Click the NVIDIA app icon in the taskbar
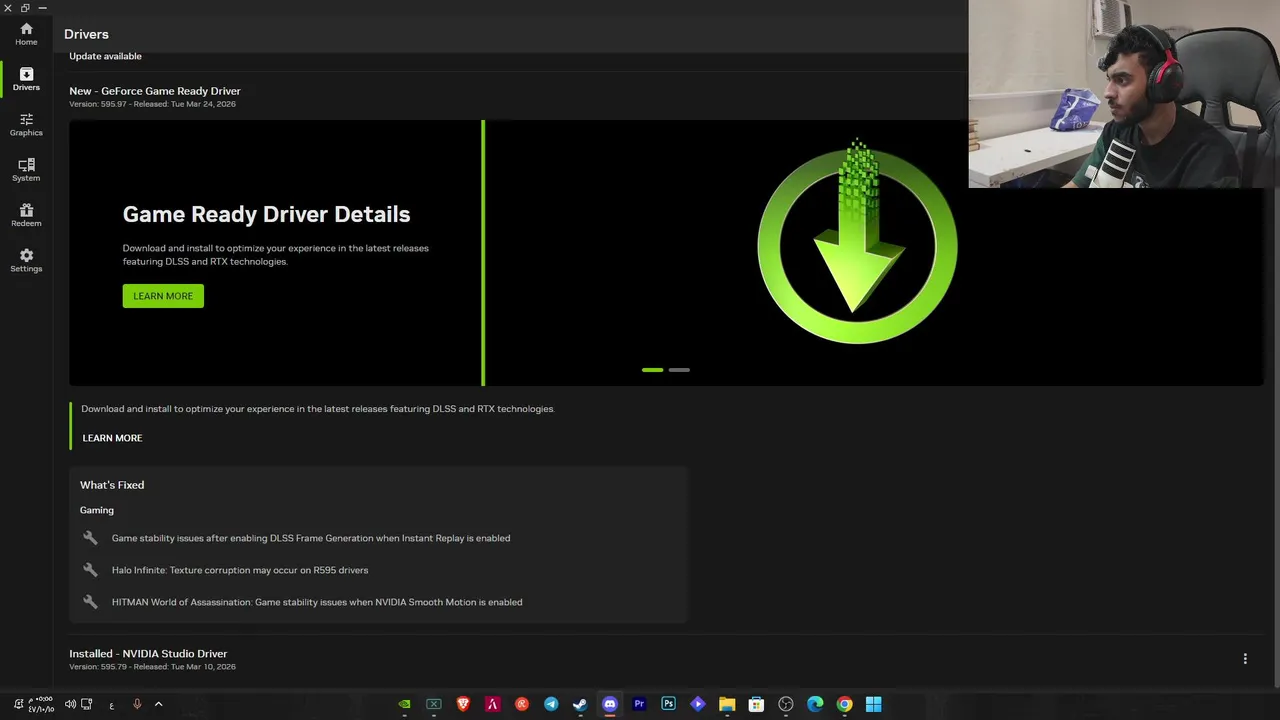The height and width of the screenshot is (720, 1280). [x=404, y=704]
